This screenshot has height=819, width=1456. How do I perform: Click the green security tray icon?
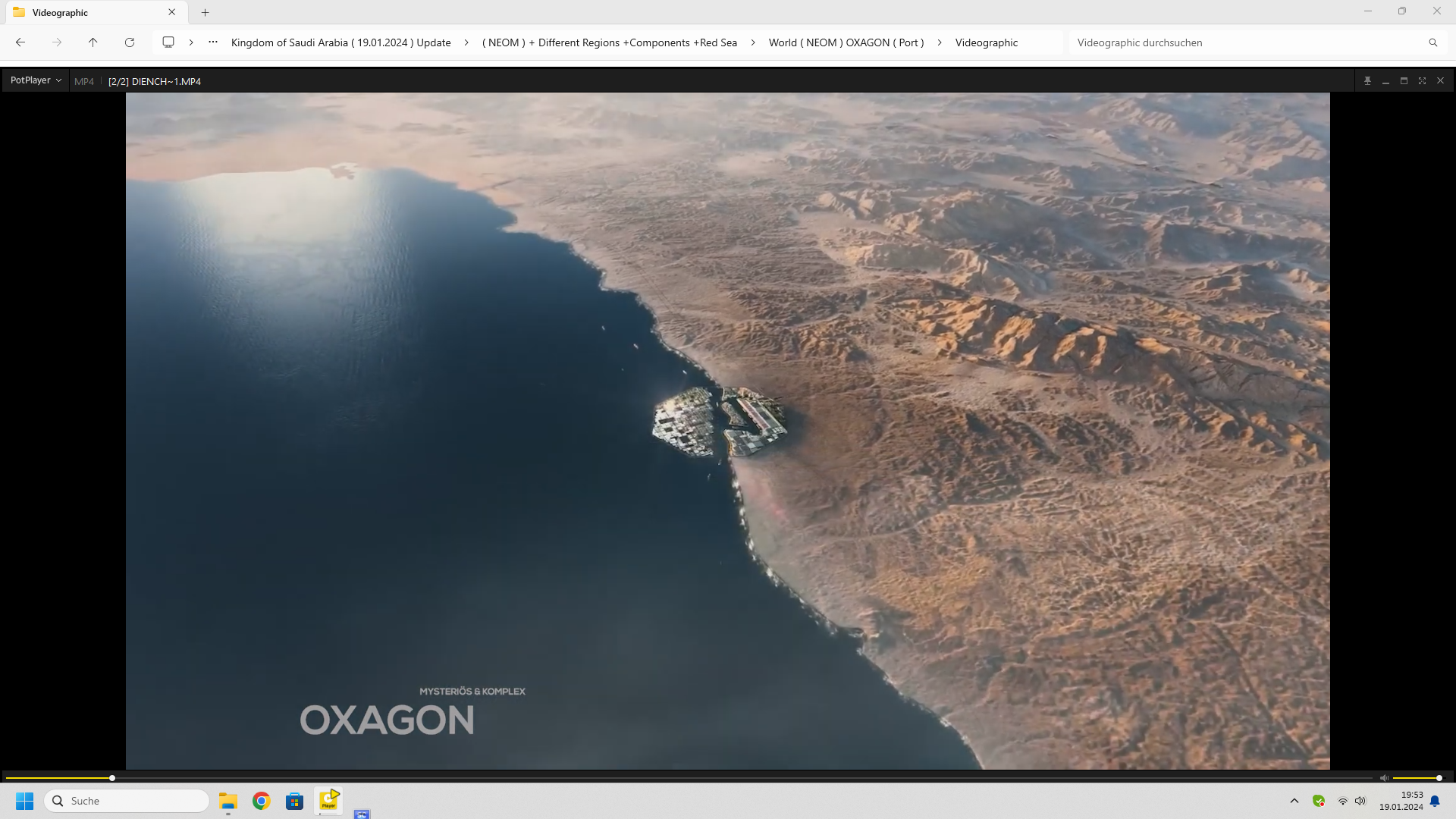tap(1319, 801)
